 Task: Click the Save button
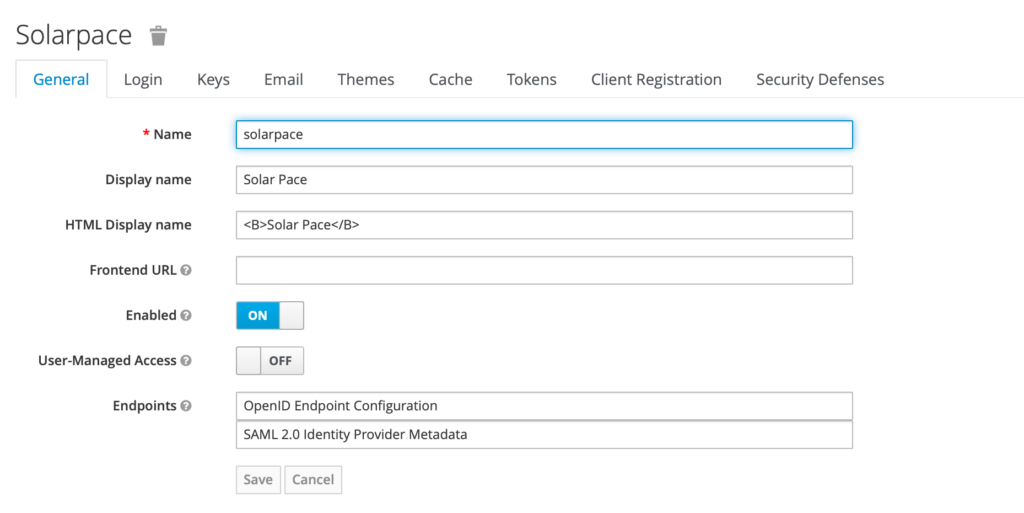tap(258, 480)
